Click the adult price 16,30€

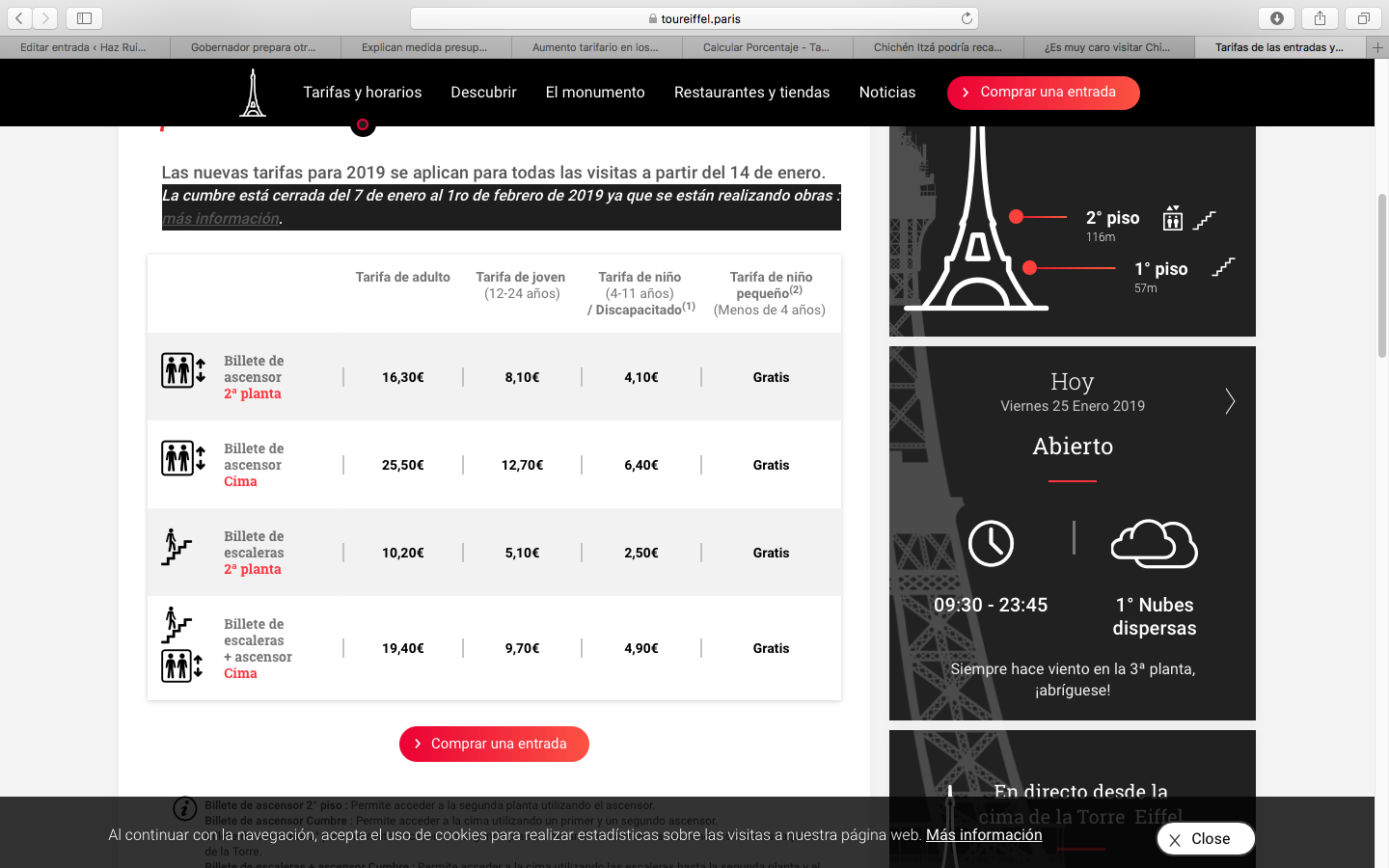(x=403, y=377)
